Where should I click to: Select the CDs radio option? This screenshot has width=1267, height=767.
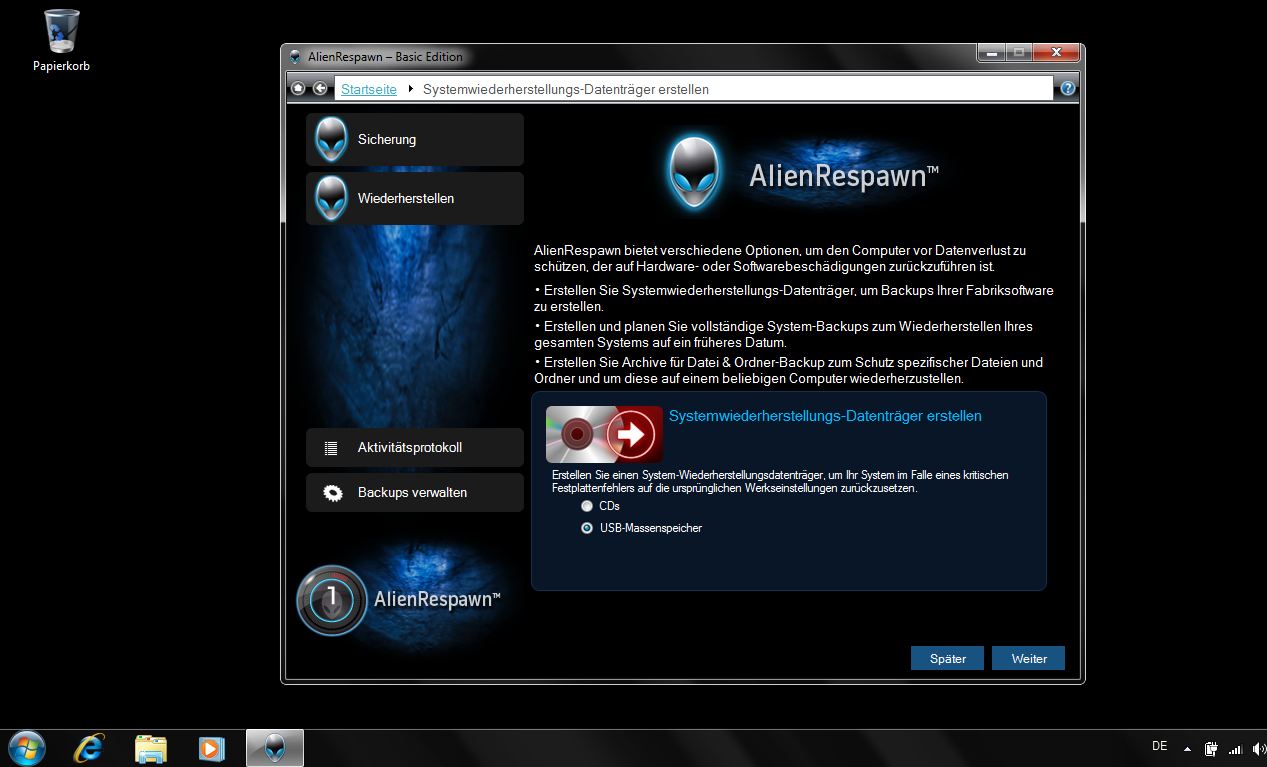coord(588,506)
